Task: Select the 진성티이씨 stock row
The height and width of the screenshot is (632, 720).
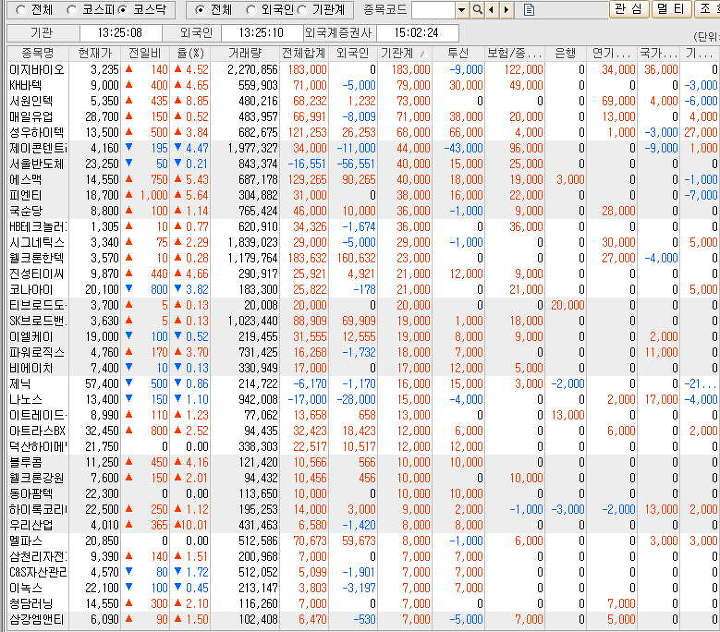Action: coord(363,274)
